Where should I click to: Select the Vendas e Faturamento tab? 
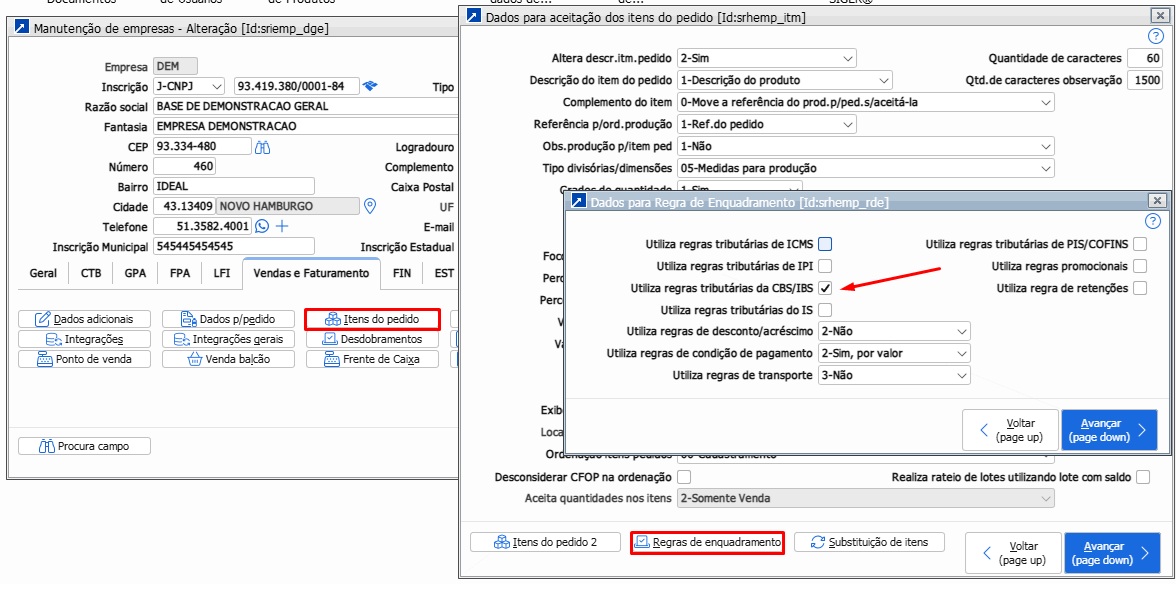tap(311, 274)
